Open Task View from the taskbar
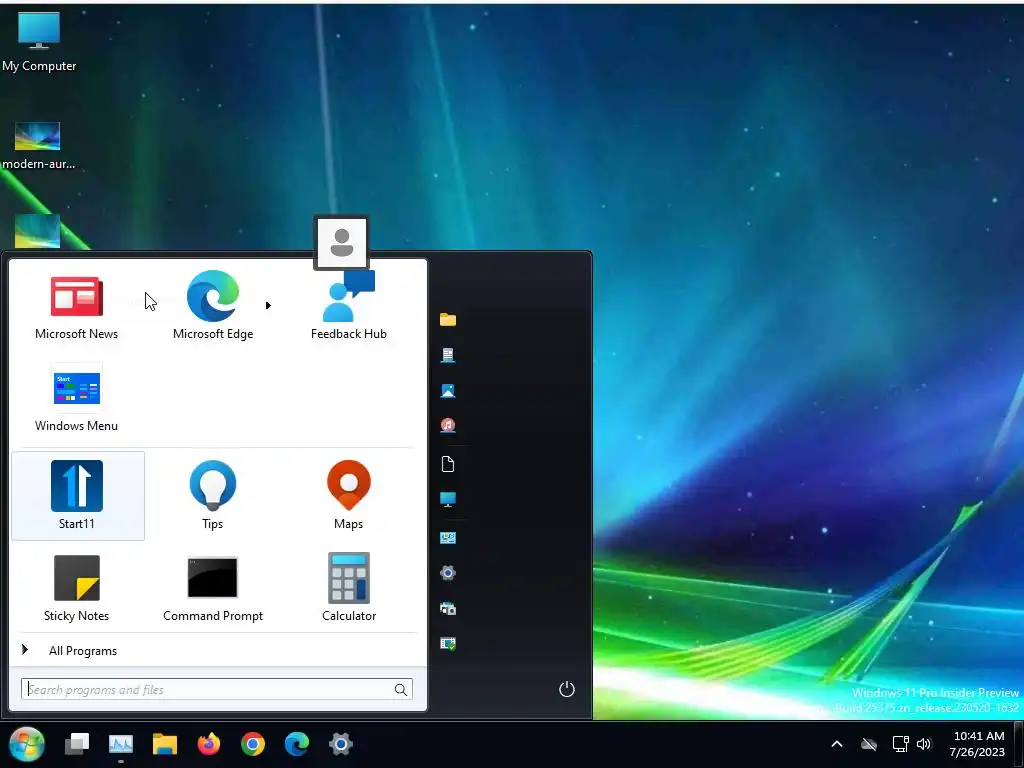 77,744
